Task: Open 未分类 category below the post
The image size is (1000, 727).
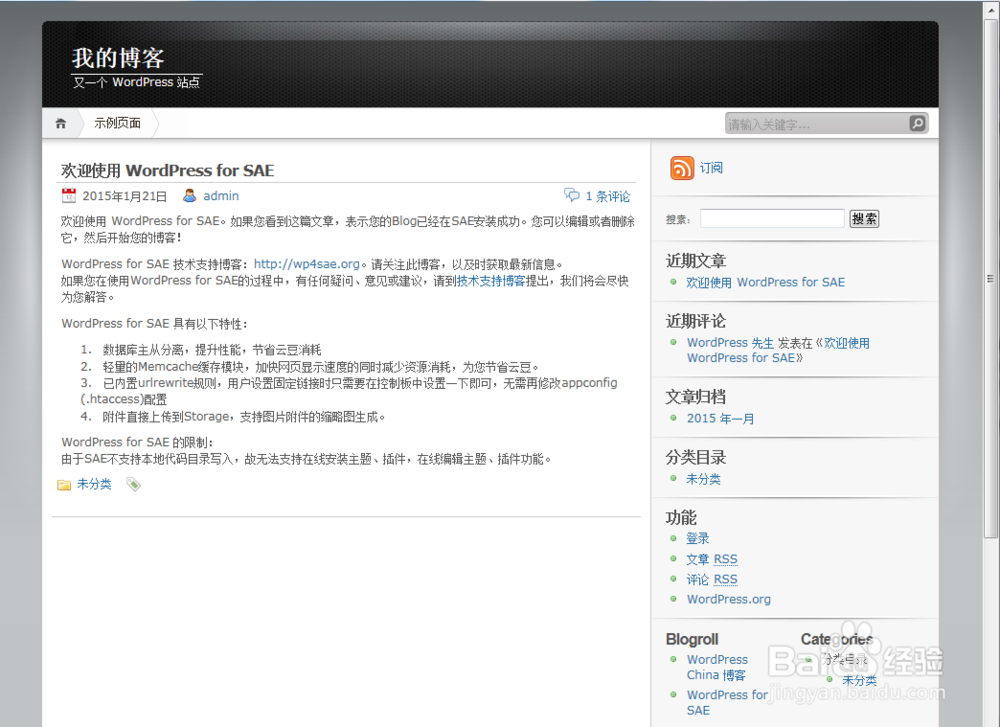Action: 94,484
